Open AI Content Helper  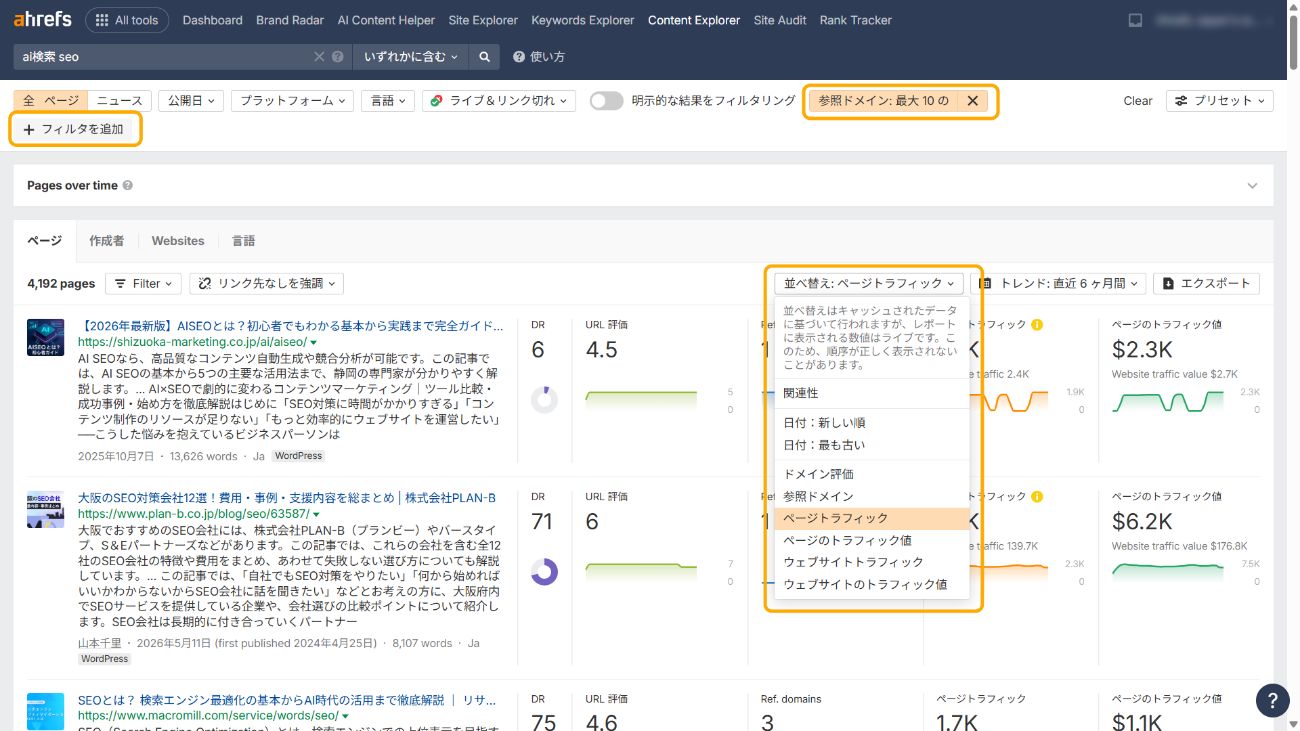pyautogui.click(x=386, y=20)
